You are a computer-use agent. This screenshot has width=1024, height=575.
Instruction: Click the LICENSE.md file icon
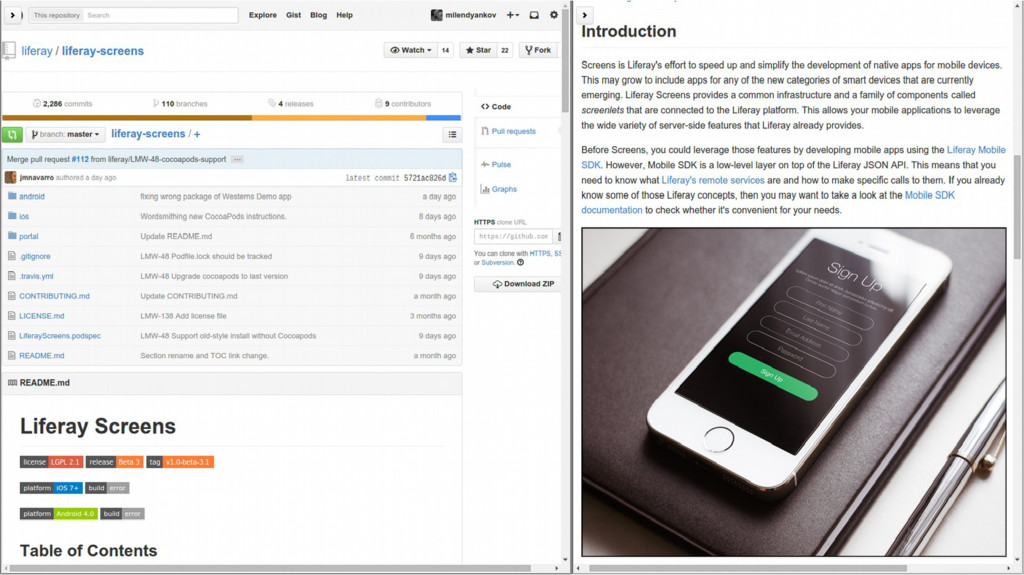[x=12, y=316]
